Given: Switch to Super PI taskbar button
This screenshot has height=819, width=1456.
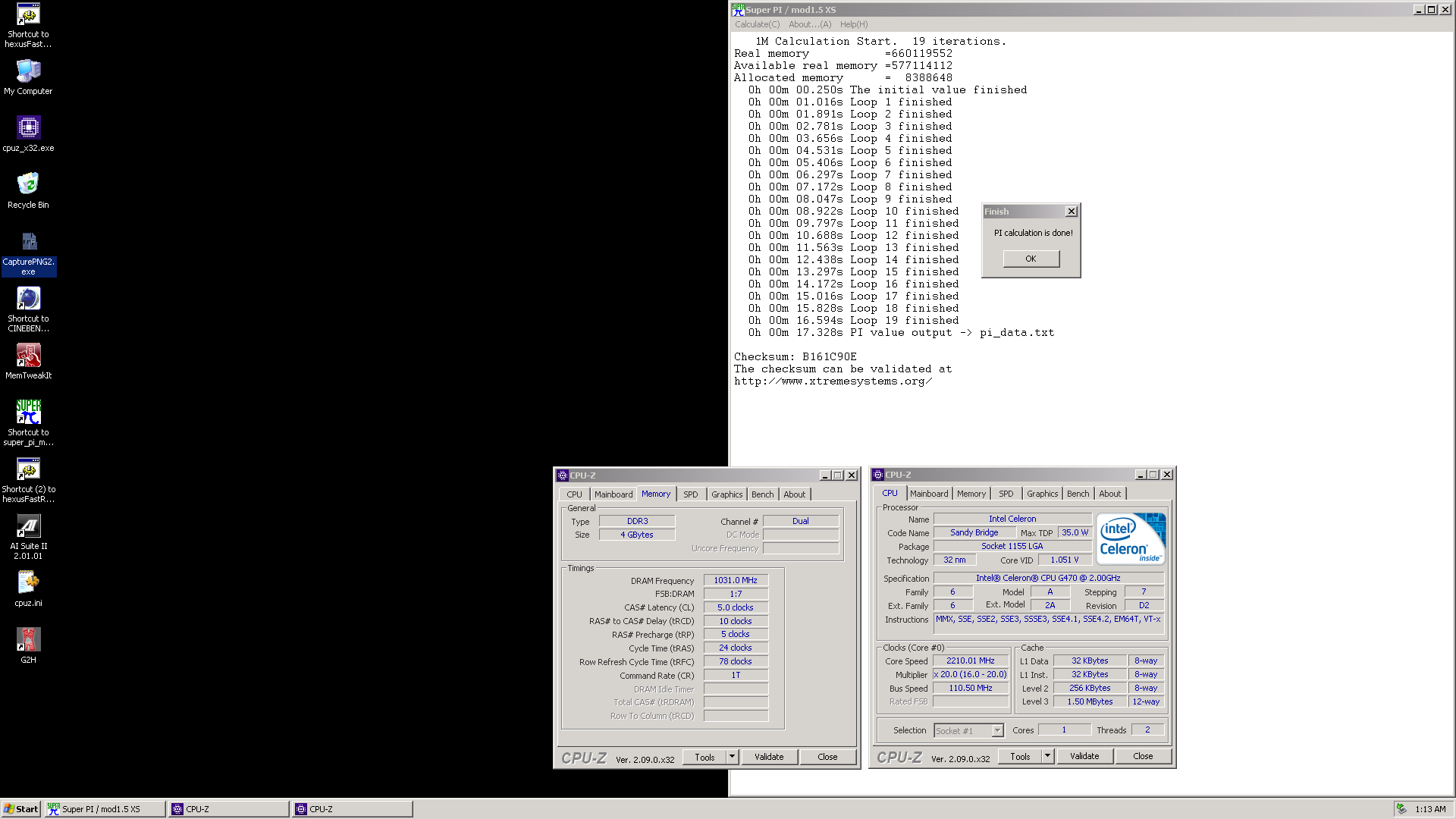Looking at the screenshot, I should tap(105, 809).
